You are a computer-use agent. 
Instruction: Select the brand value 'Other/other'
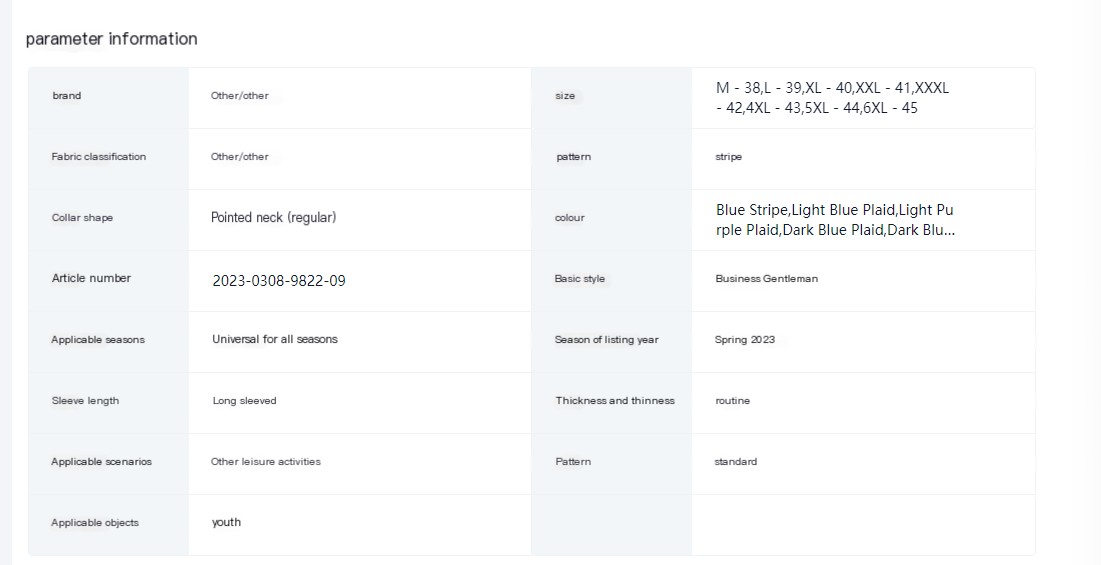240,96
